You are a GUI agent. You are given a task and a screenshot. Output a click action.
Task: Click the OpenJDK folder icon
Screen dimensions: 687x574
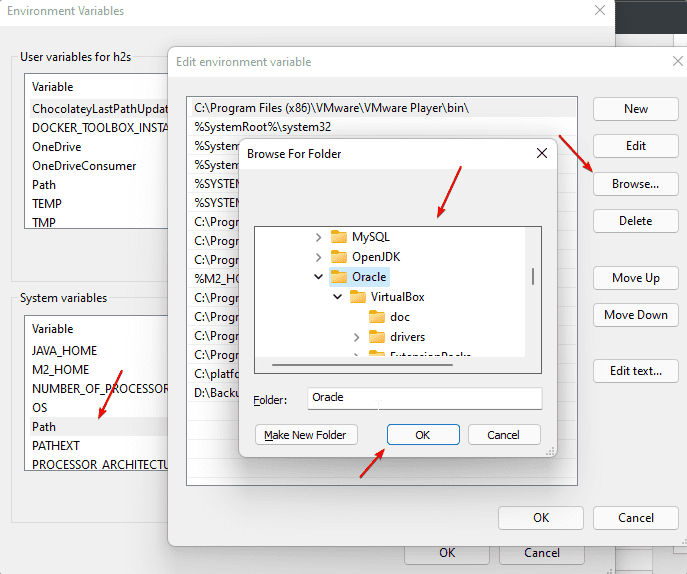(x=339, y=257)
